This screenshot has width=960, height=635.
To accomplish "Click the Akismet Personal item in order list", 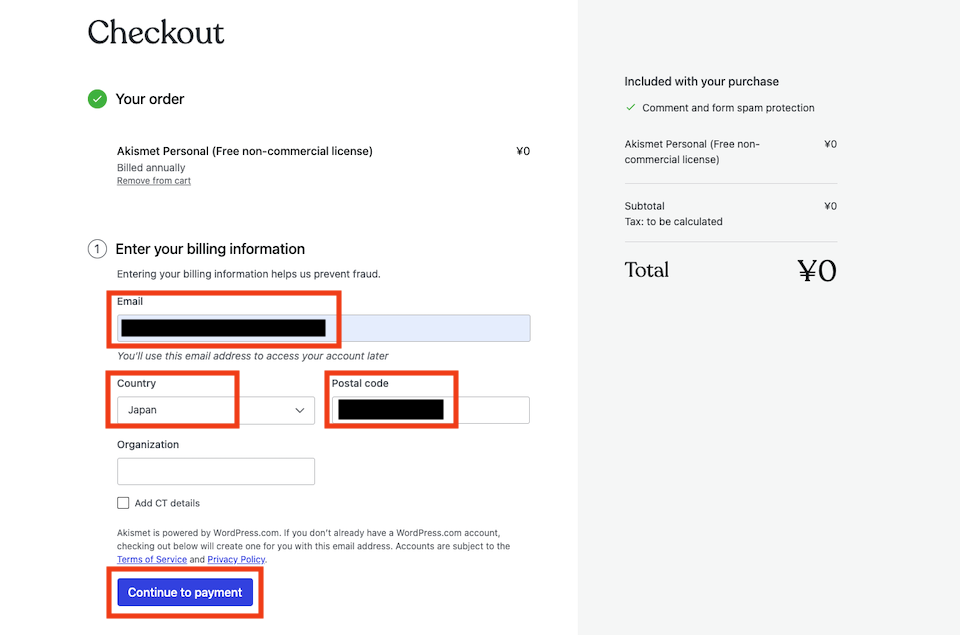I will (245, 151).
